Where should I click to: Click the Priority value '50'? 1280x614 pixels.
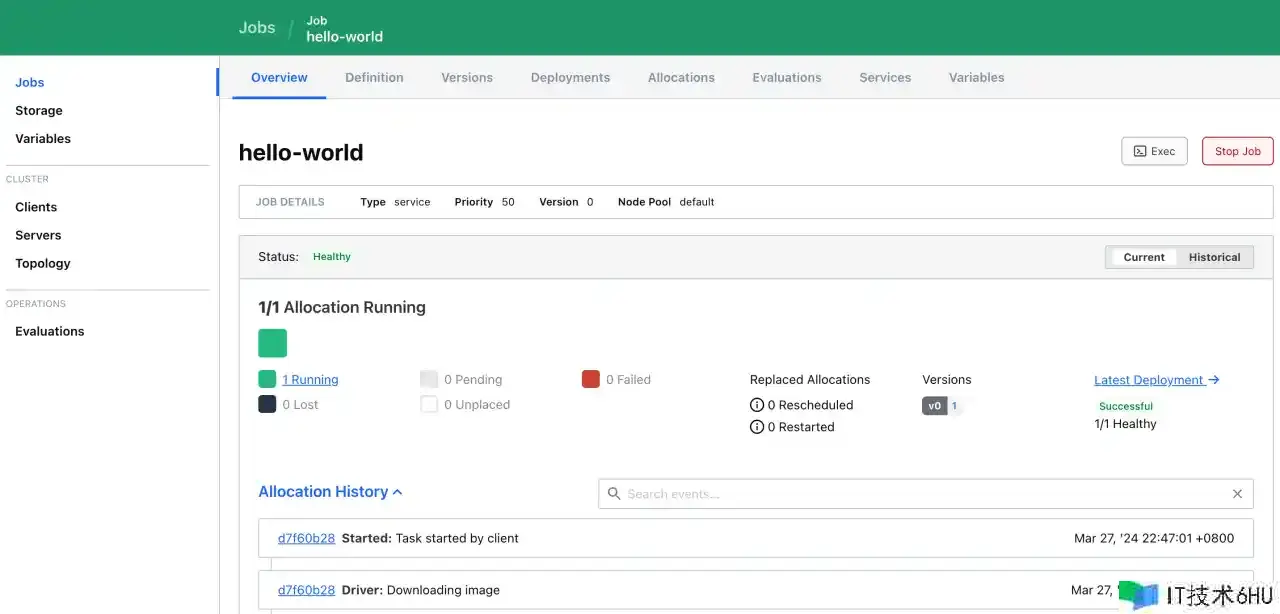(x=508, y=202)
